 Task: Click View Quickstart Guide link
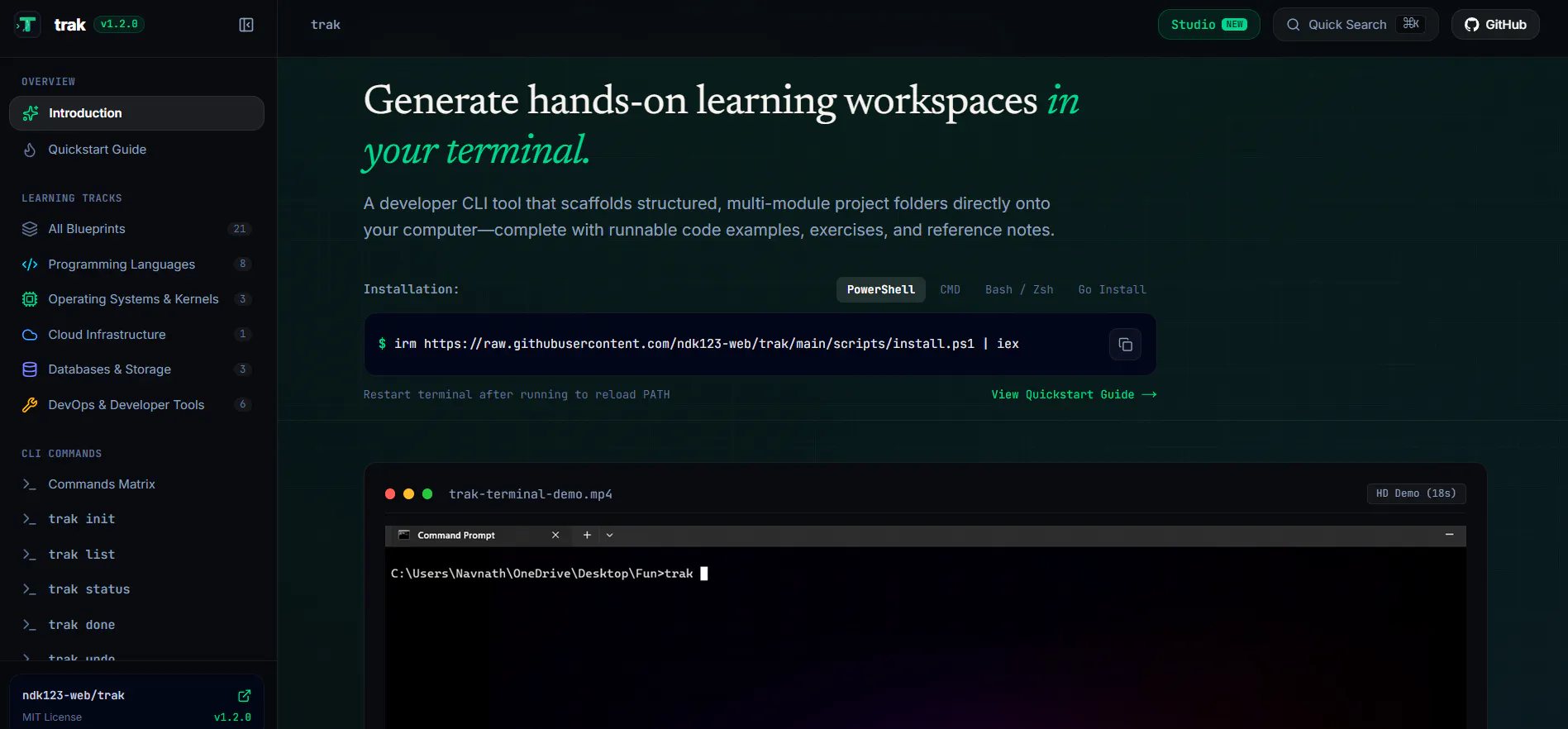coord(1074,395)
